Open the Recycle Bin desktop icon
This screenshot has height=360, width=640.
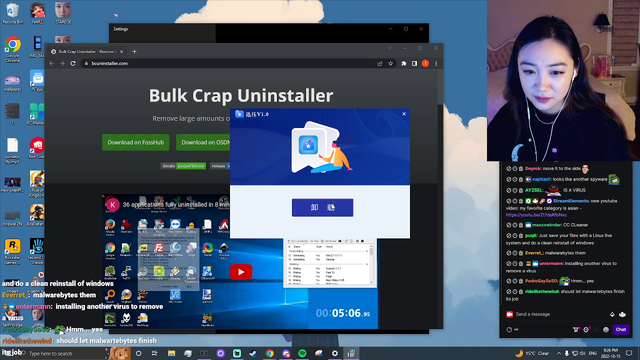coord(13,13)
